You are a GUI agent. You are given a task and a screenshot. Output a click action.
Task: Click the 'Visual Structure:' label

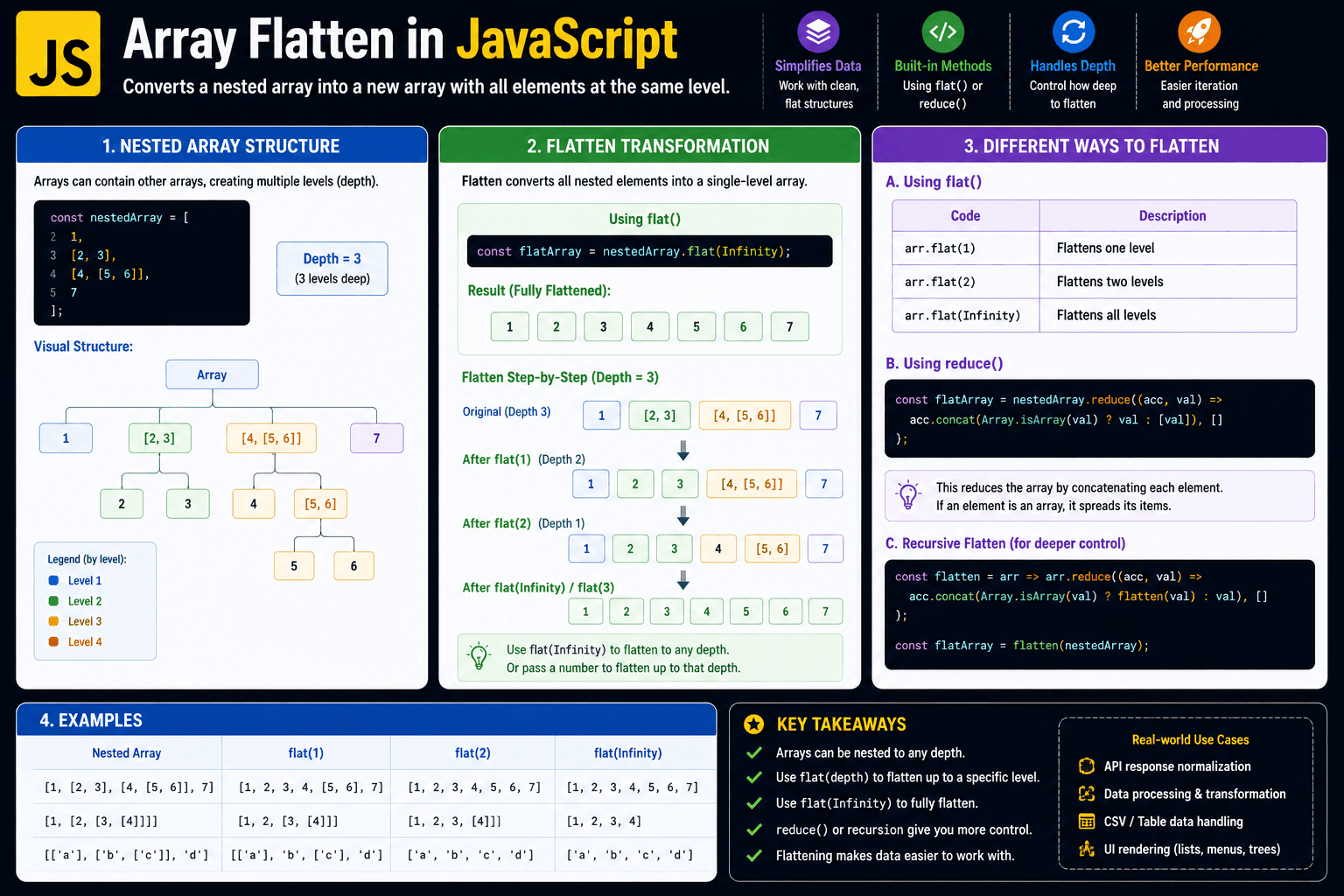pyautogui.click(x=83, y=346)
